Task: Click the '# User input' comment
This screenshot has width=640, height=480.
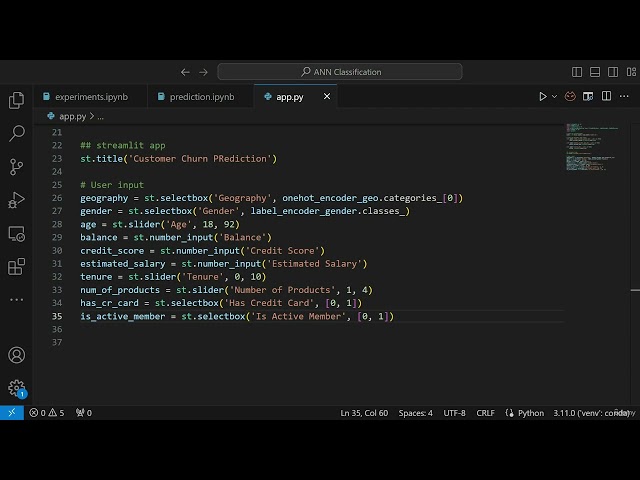Action: (112, 185)
